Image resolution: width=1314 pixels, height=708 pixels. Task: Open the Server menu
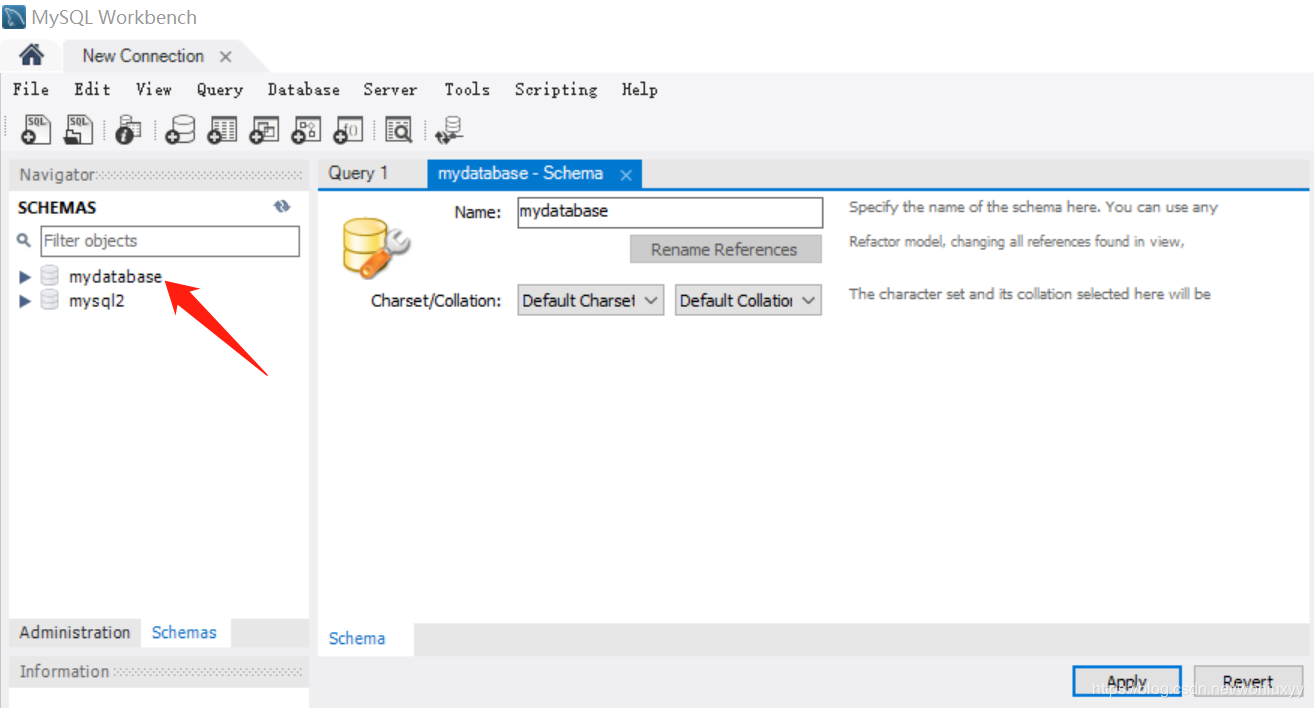coord(390,89)
